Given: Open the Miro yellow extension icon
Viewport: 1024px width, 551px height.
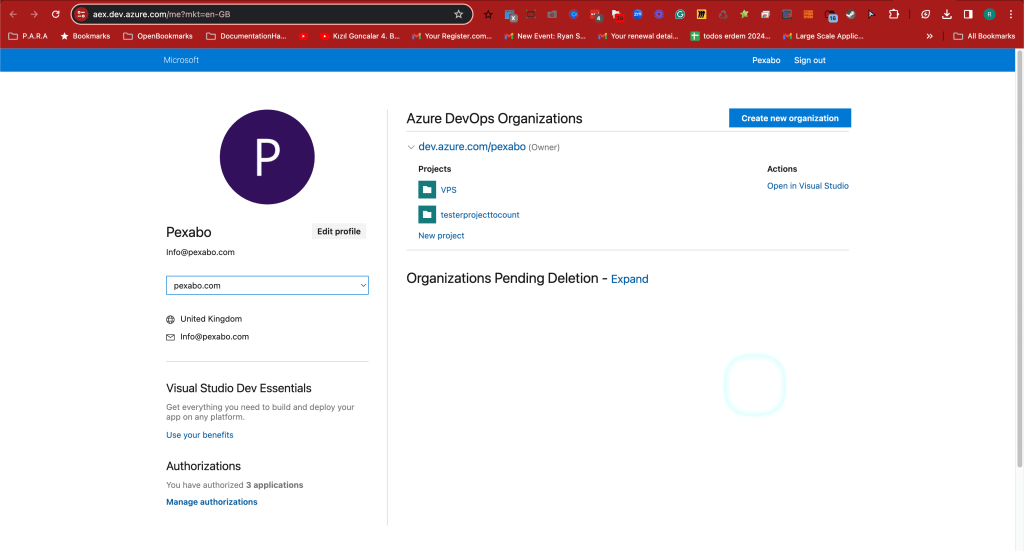Looking at the screenshot, I should point(701,14).
